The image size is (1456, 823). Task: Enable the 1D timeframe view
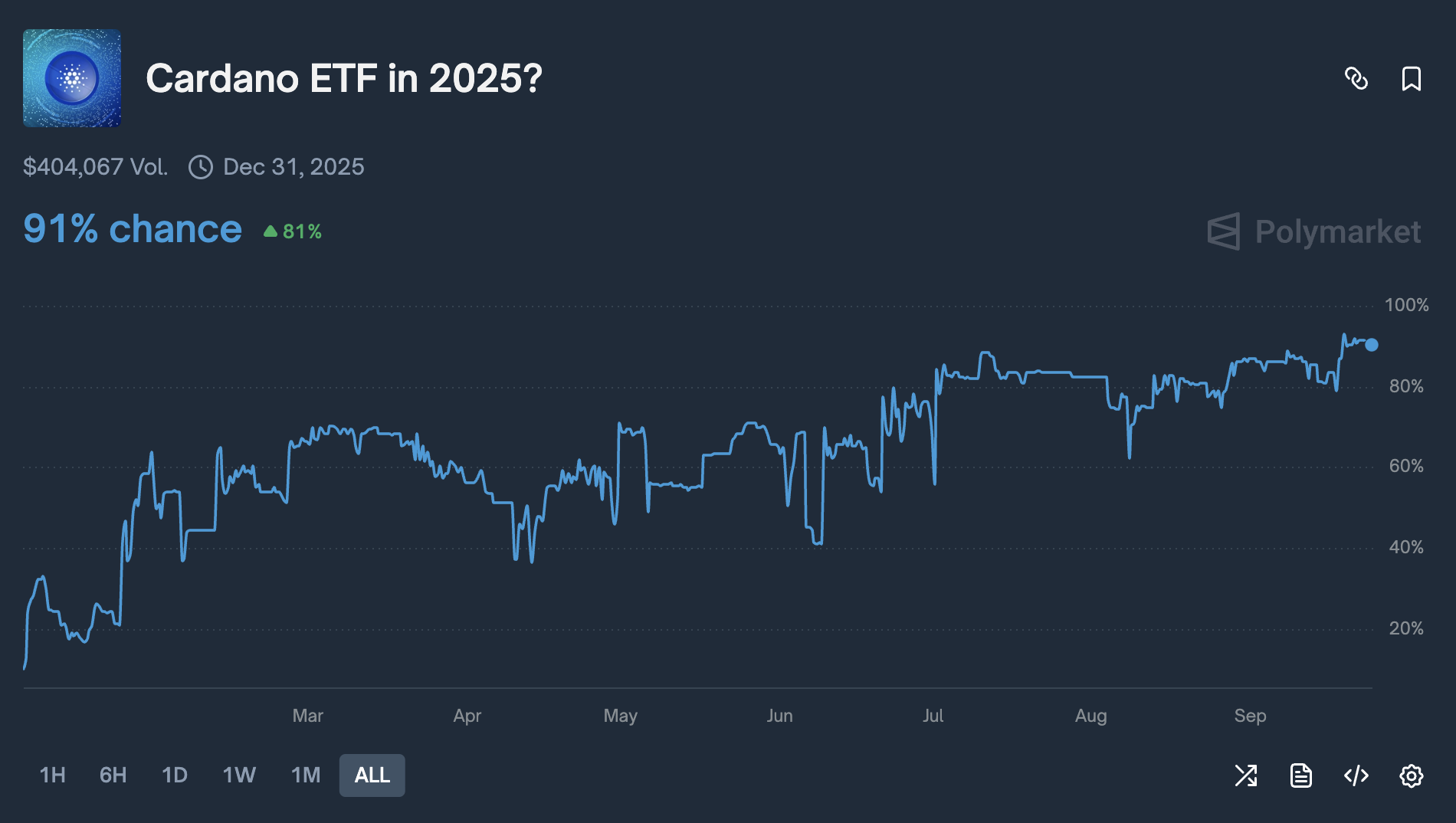[x=174, y=775]
